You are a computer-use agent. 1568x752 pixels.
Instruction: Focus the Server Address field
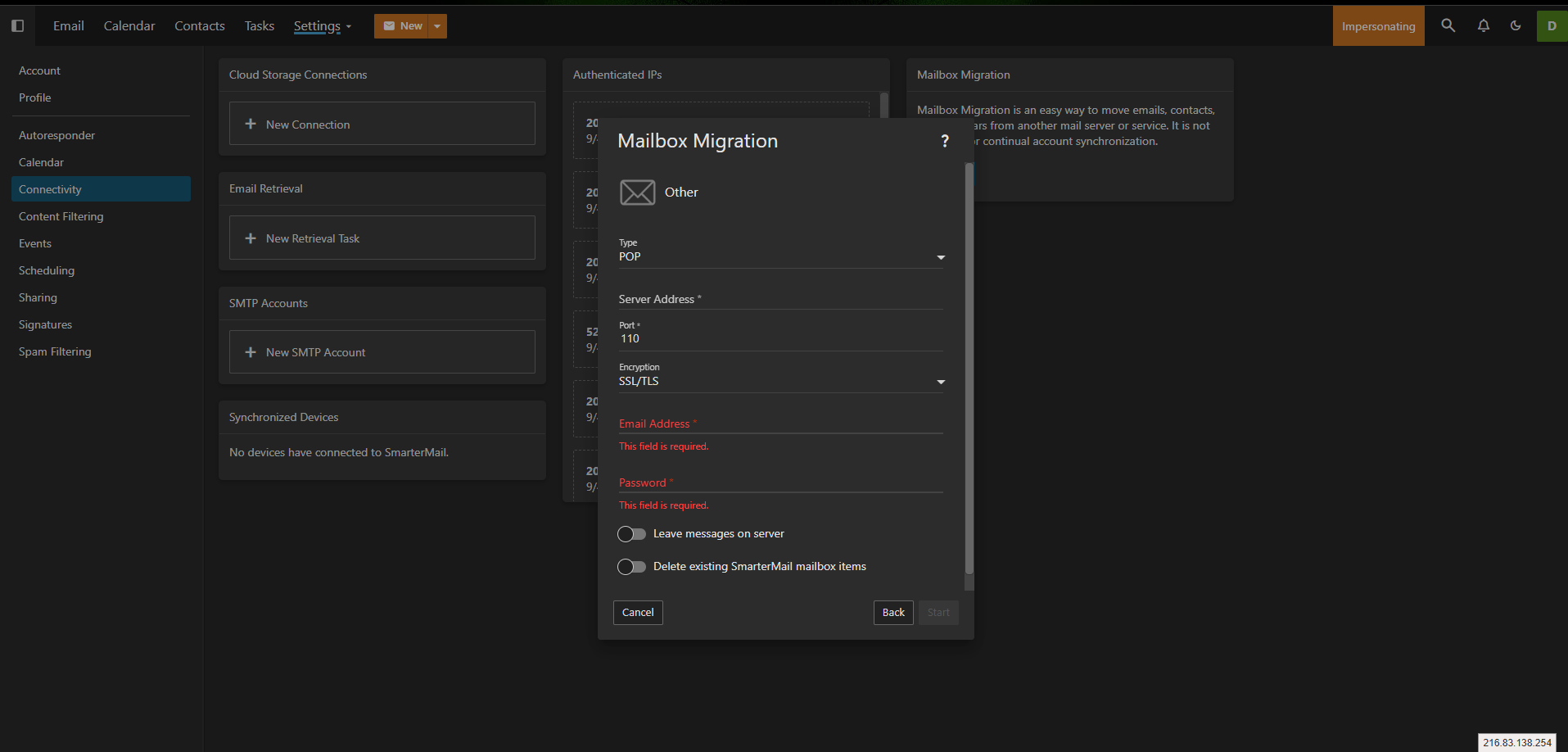(x=780, y=300)
